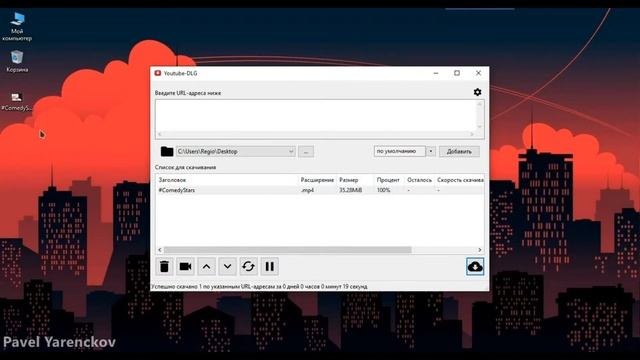Click the Заголовок column header

[x=227, y=180]
